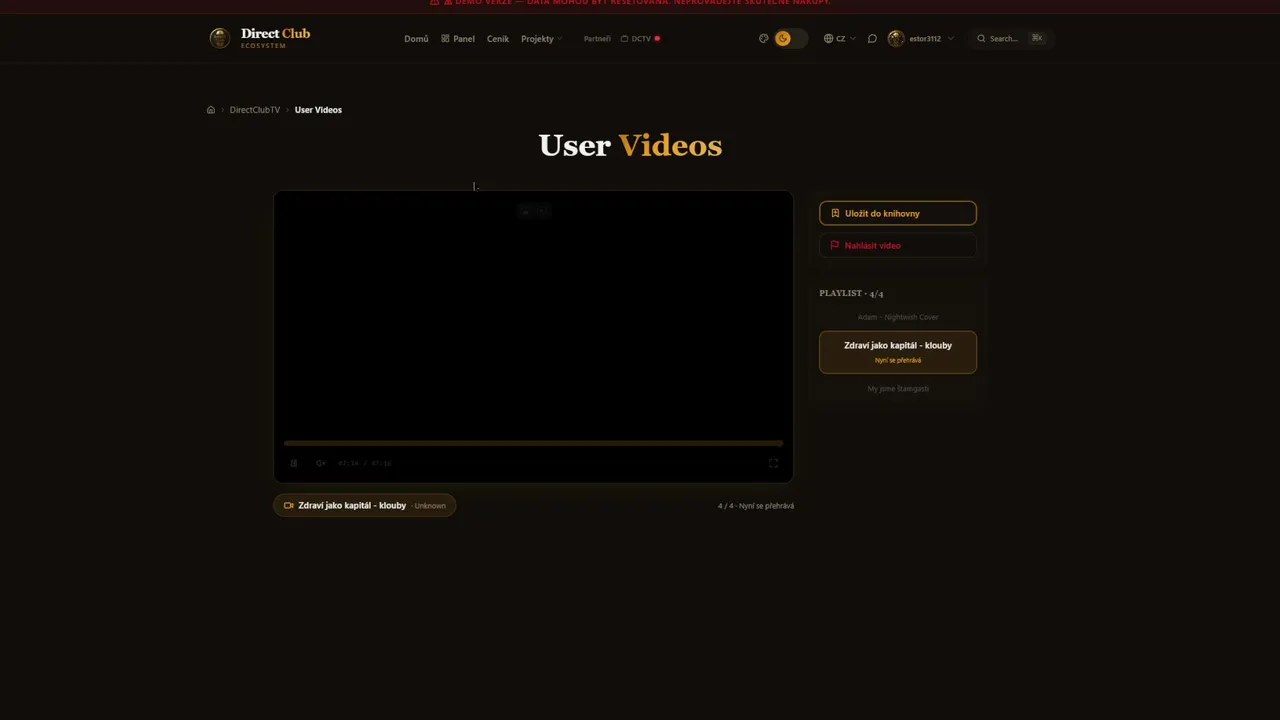The width and height of the screenshot is (1280, 720).
Task: Click the video time display
Action: coord(364,463)
